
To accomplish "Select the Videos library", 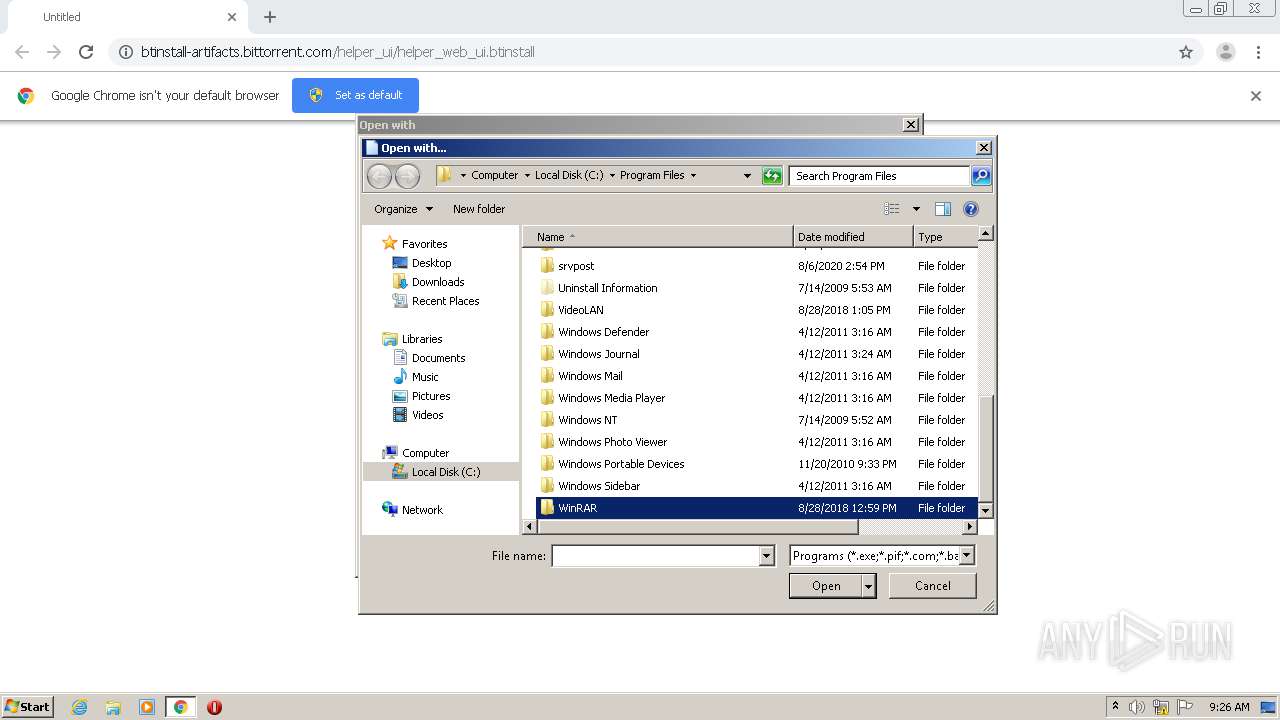I will pyautogui.click(x=427, y=415).
